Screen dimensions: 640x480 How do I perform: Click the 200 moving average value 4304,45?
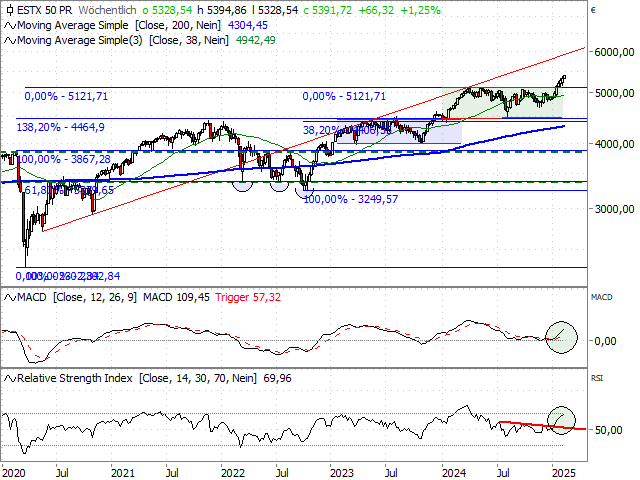coord(248,25)
